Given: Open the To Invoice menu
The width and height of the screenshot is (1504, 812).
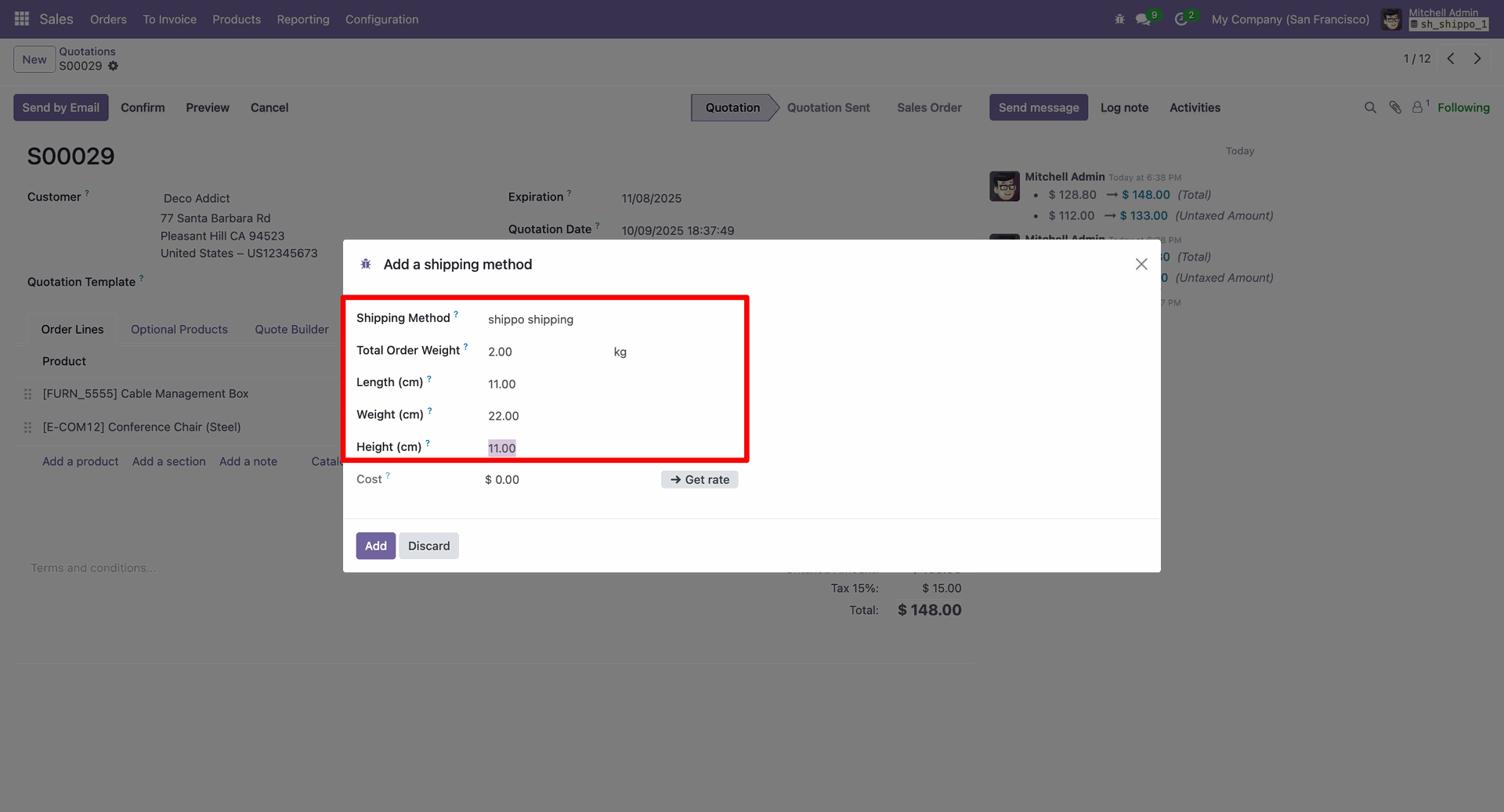Looking at the screenshot, I should [x=169, y=19].
